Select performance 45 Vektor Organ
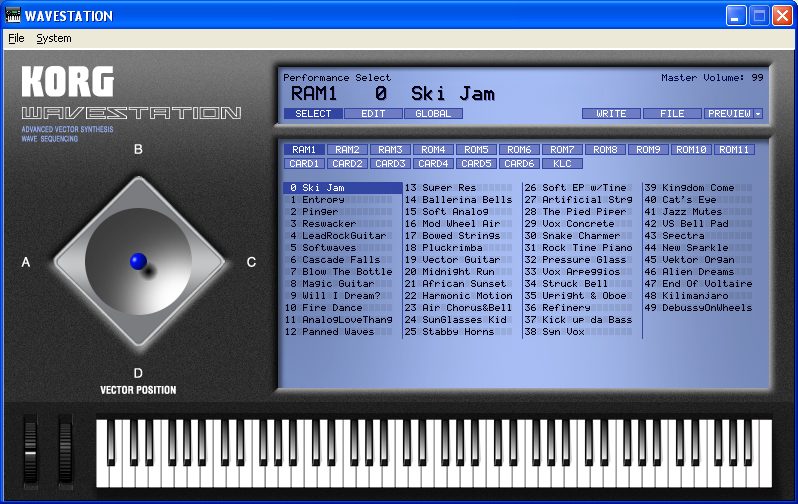Screen dimensions: 798x504 (703, 260)
